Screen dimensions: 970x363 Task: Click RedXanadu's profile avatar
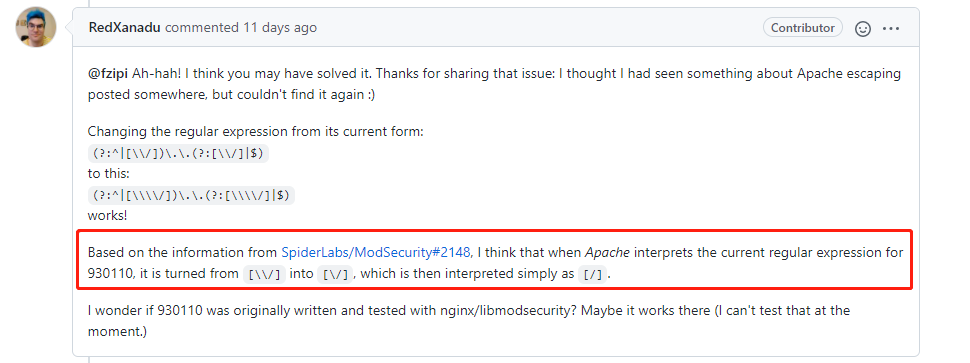pos(36,27)
